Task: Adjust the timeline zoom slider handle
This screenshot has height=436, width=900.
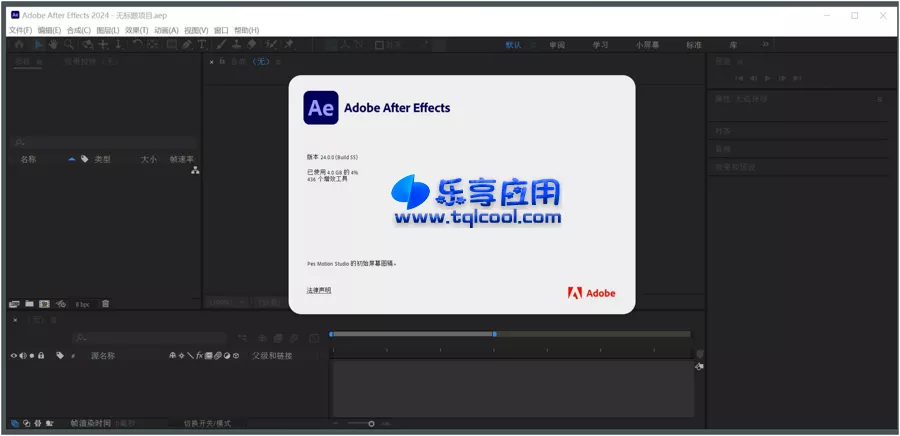Action: point(371,424)
